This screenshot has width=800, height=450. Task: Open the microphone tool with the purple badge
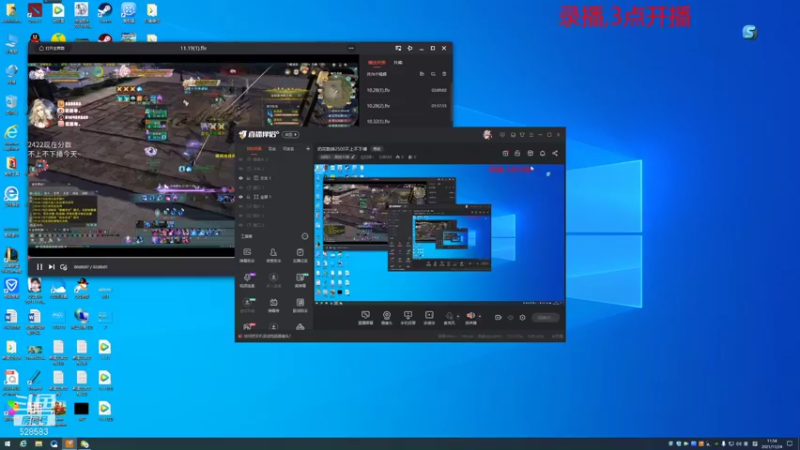pos(247,280)
